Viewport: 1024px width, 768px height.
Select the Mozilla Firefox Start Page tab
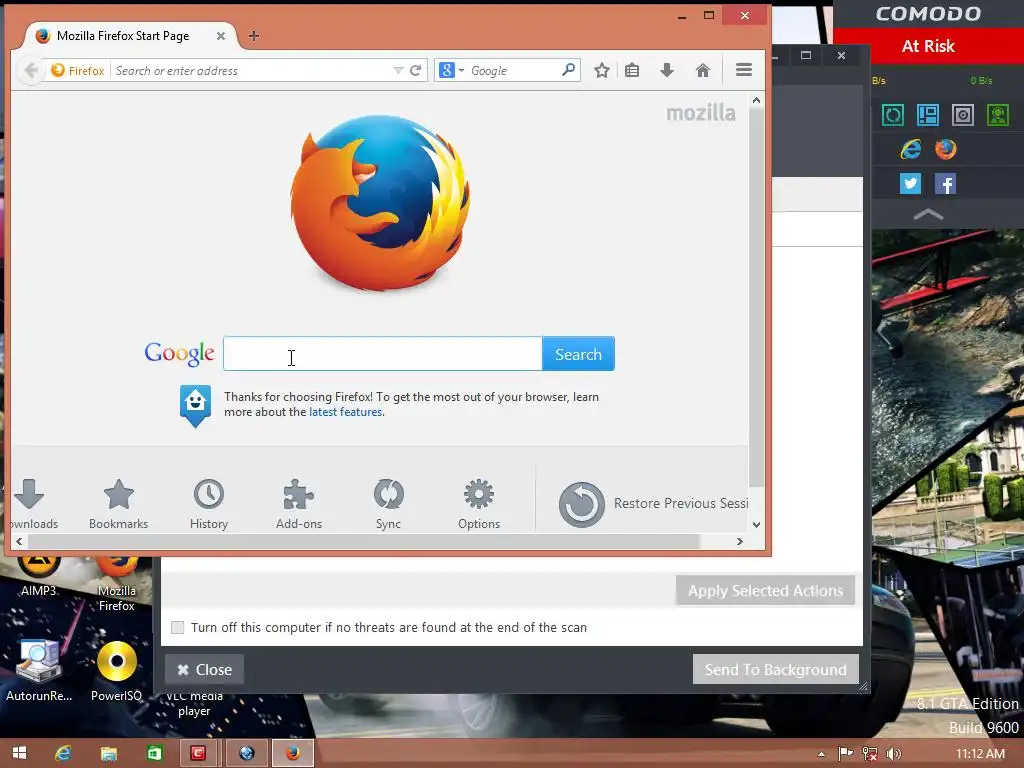click(123, 36)
